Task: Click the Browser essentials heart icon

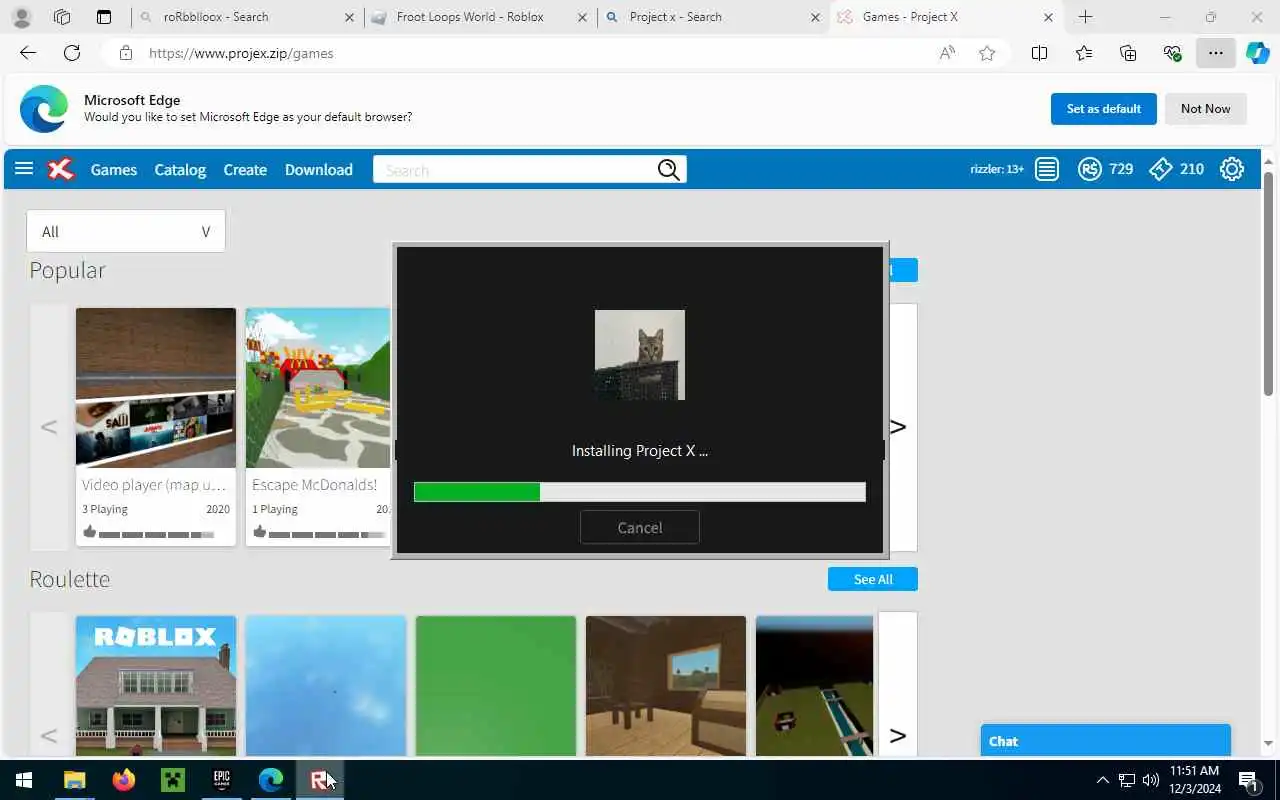Action: coord(1172,53)
